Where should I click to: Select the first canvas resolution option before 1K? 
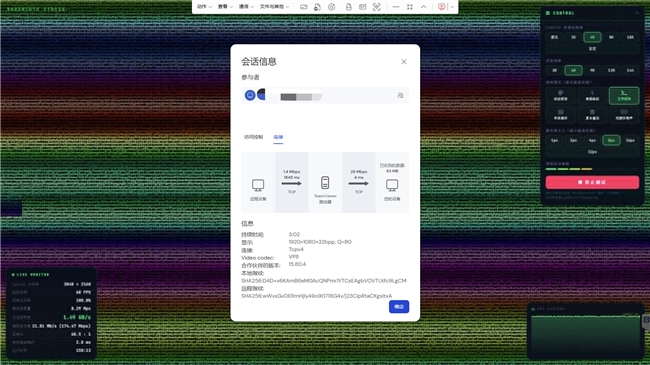pyautogui.click(x=554, y=37)
